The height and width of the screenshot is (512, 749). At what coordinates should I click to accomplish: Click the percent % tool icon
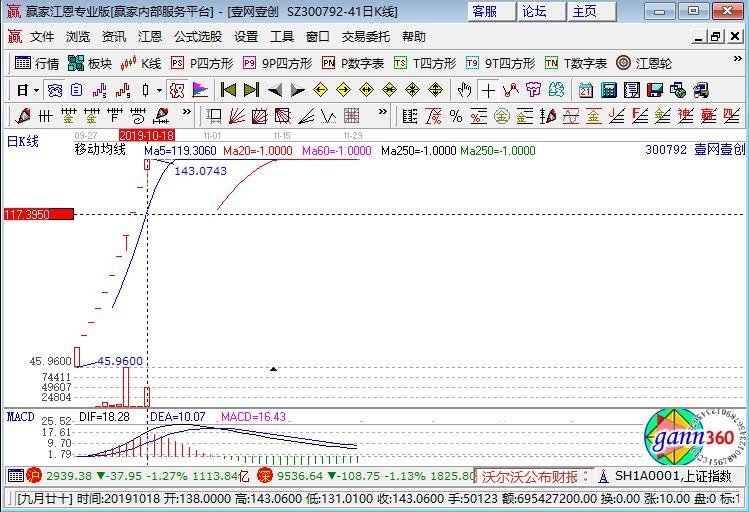click(456, 116)
